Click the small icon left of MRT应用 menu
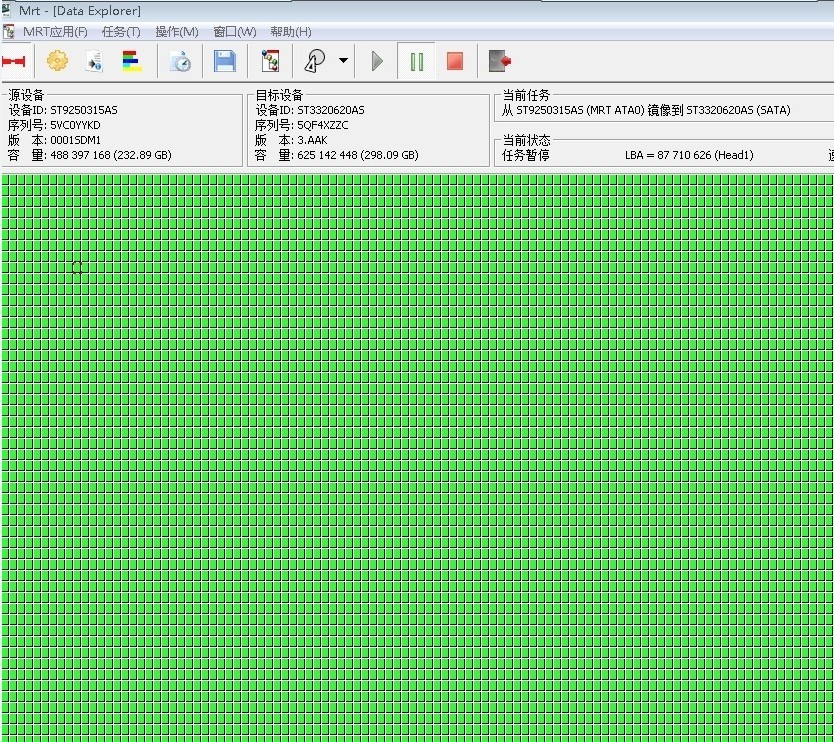The height and width of the screenshot is (742, 834). click(x=9, y=32)
